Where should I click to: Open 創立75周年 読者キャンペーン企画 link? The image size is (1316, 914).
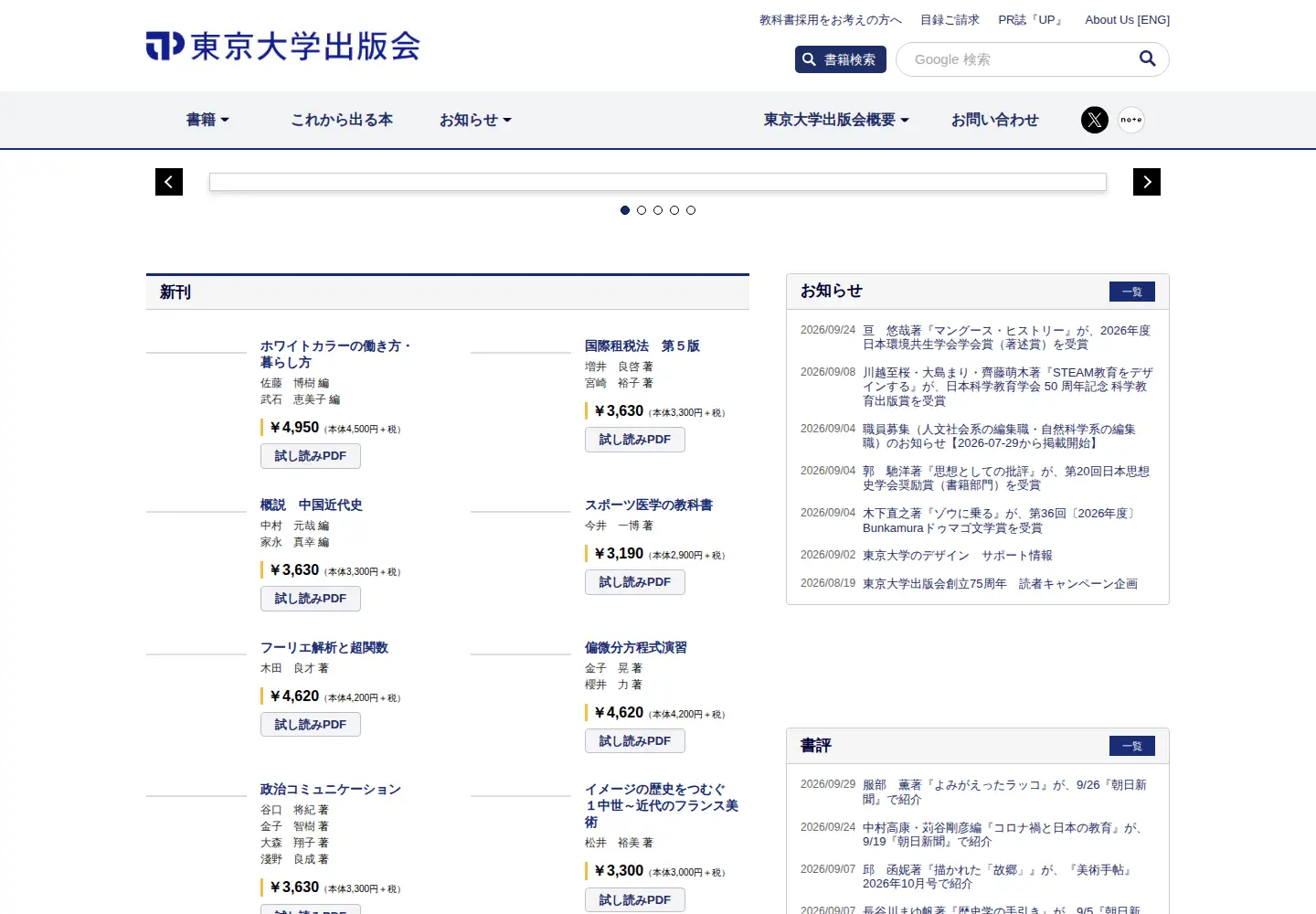point(1000,584)
